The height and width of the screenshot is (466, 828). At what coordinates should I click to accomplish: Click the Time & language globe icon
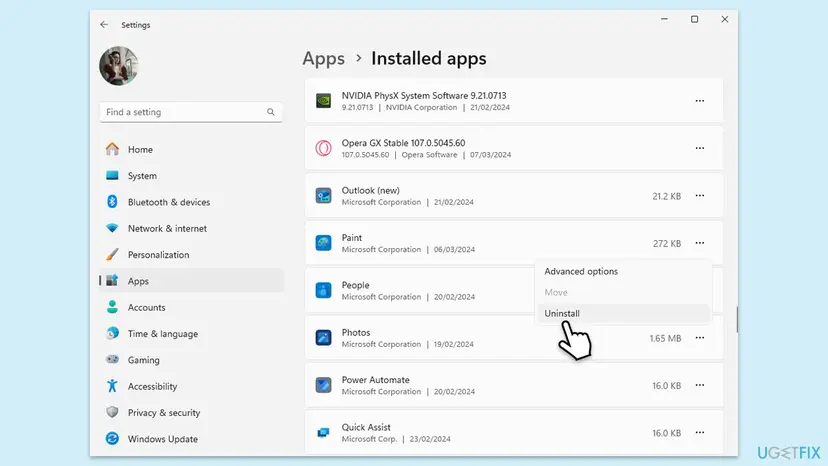pos(112,333)
